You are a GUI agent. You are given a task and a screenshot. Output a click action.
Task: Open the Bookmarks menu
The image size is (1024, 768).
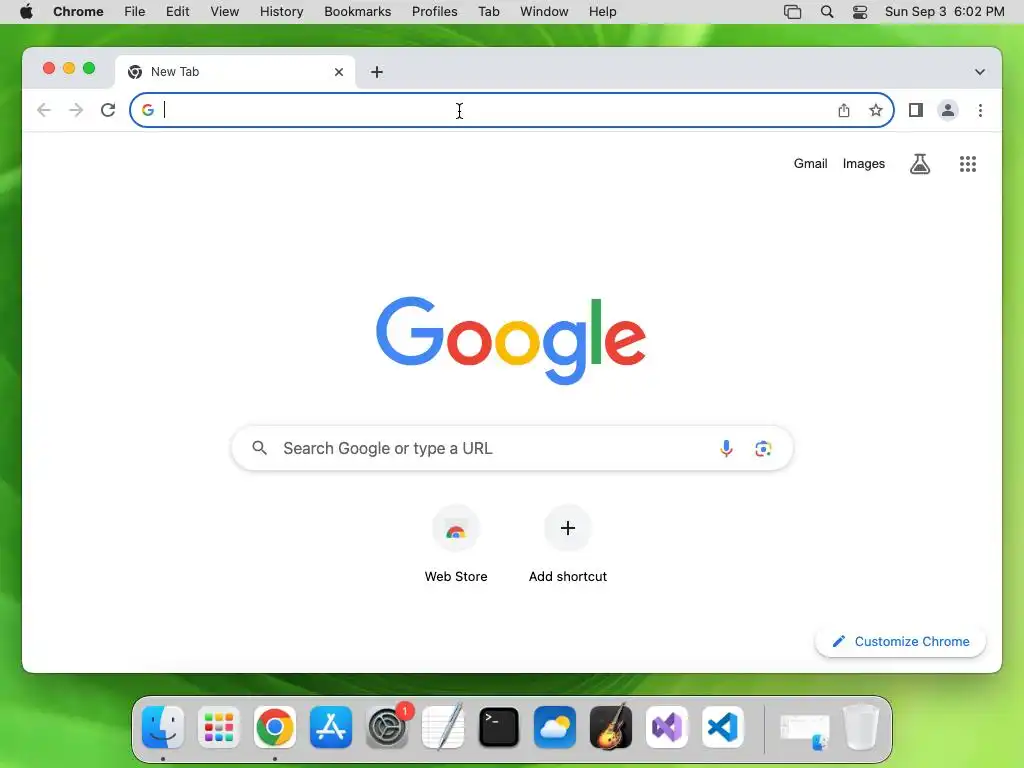(357, 12)
